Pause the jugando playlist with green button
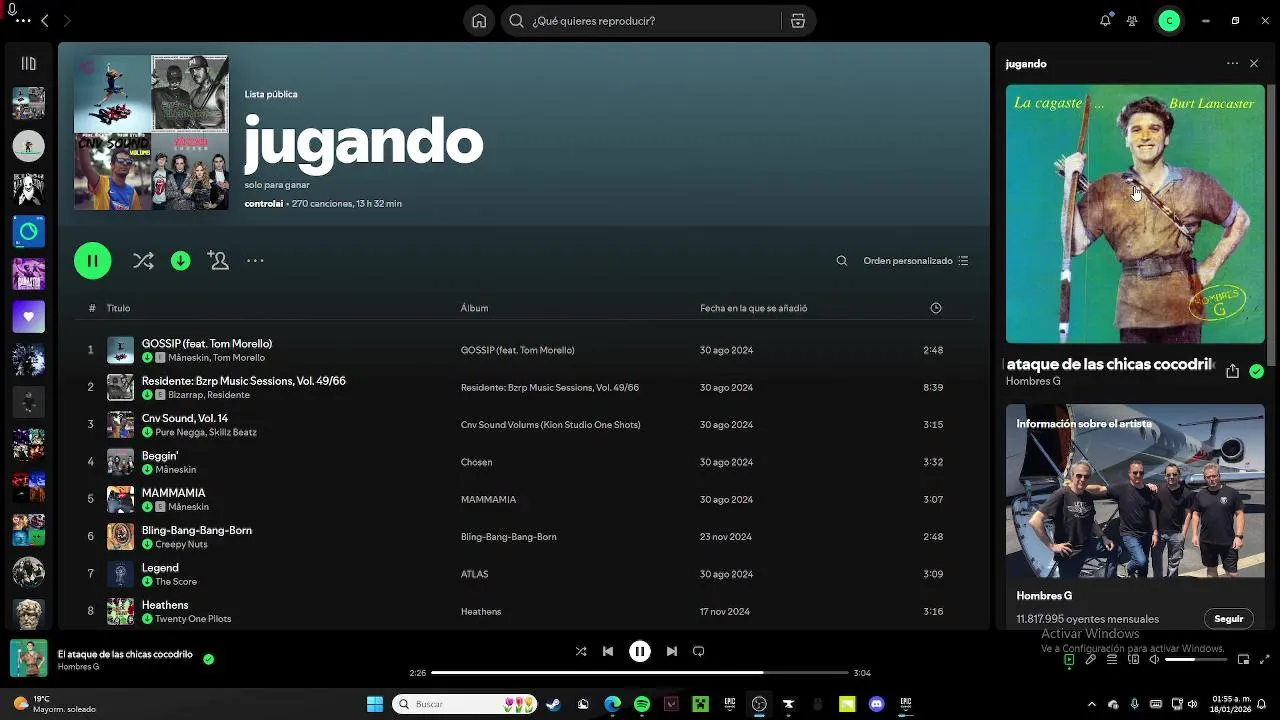 [92, 261]
